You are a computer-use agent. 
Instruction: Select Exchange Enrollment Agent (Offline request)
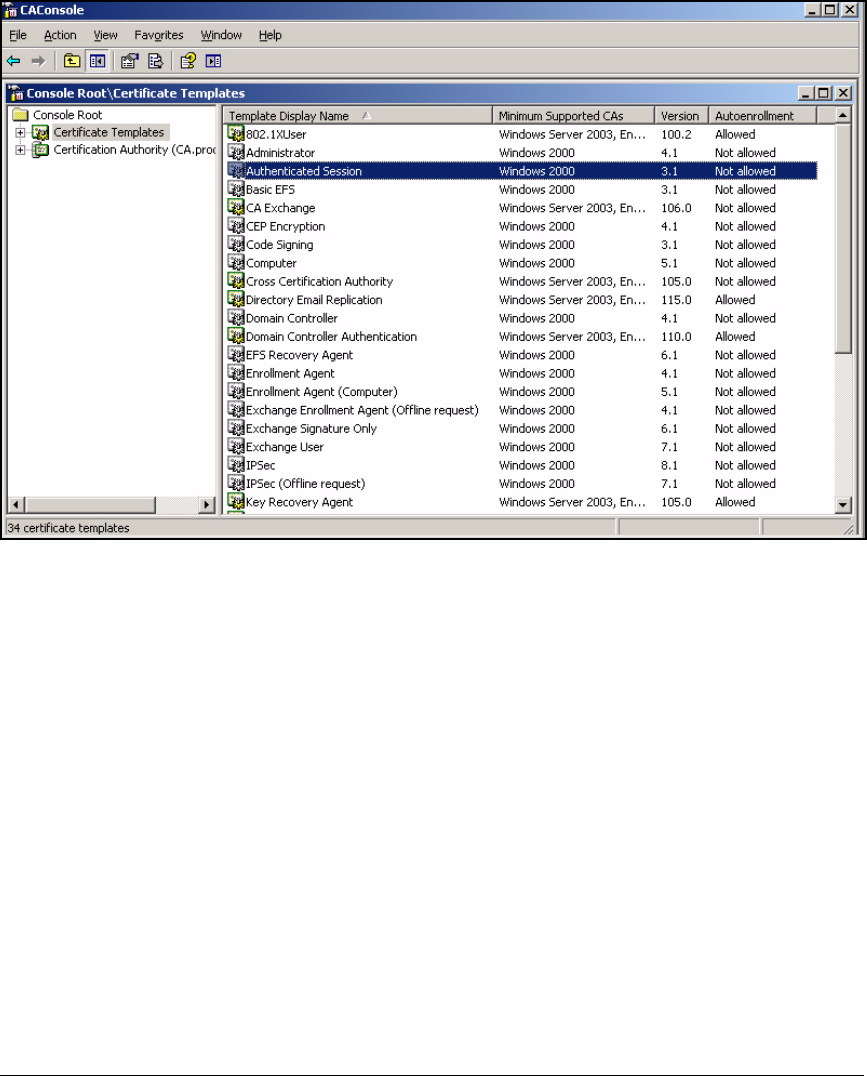point(362,410)
